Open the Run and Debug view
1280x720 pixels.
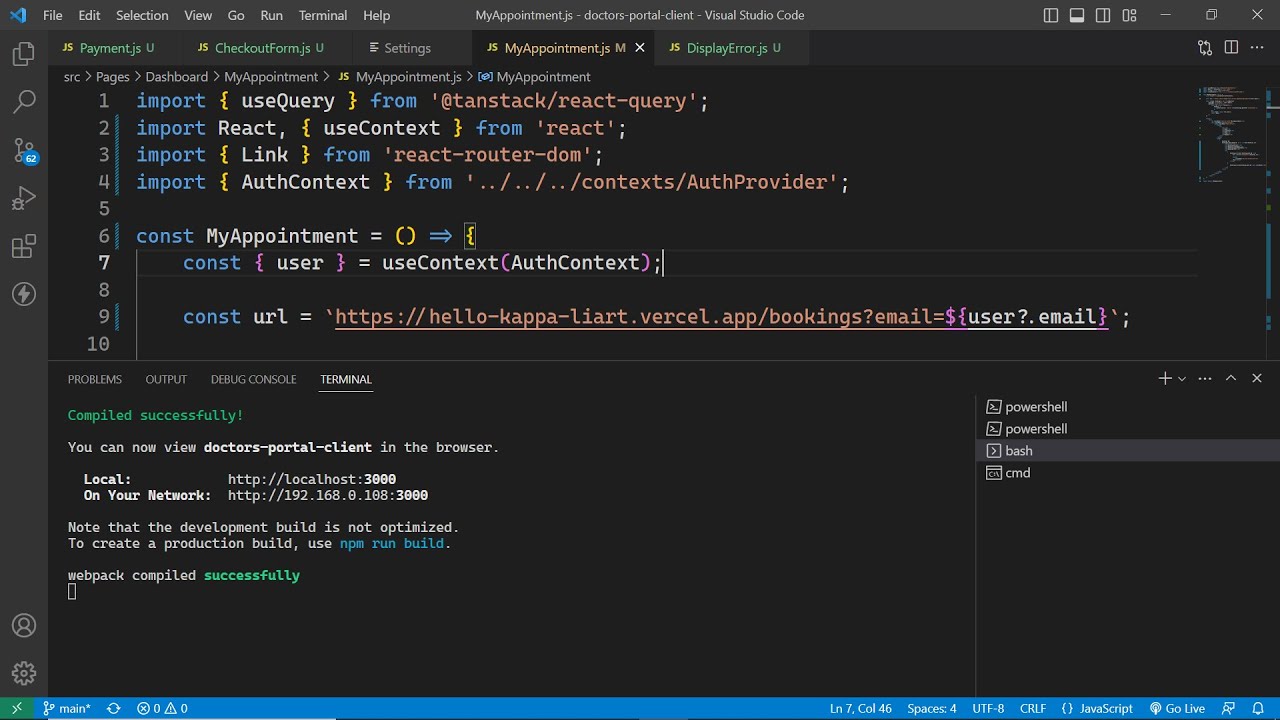pos(24,198)
